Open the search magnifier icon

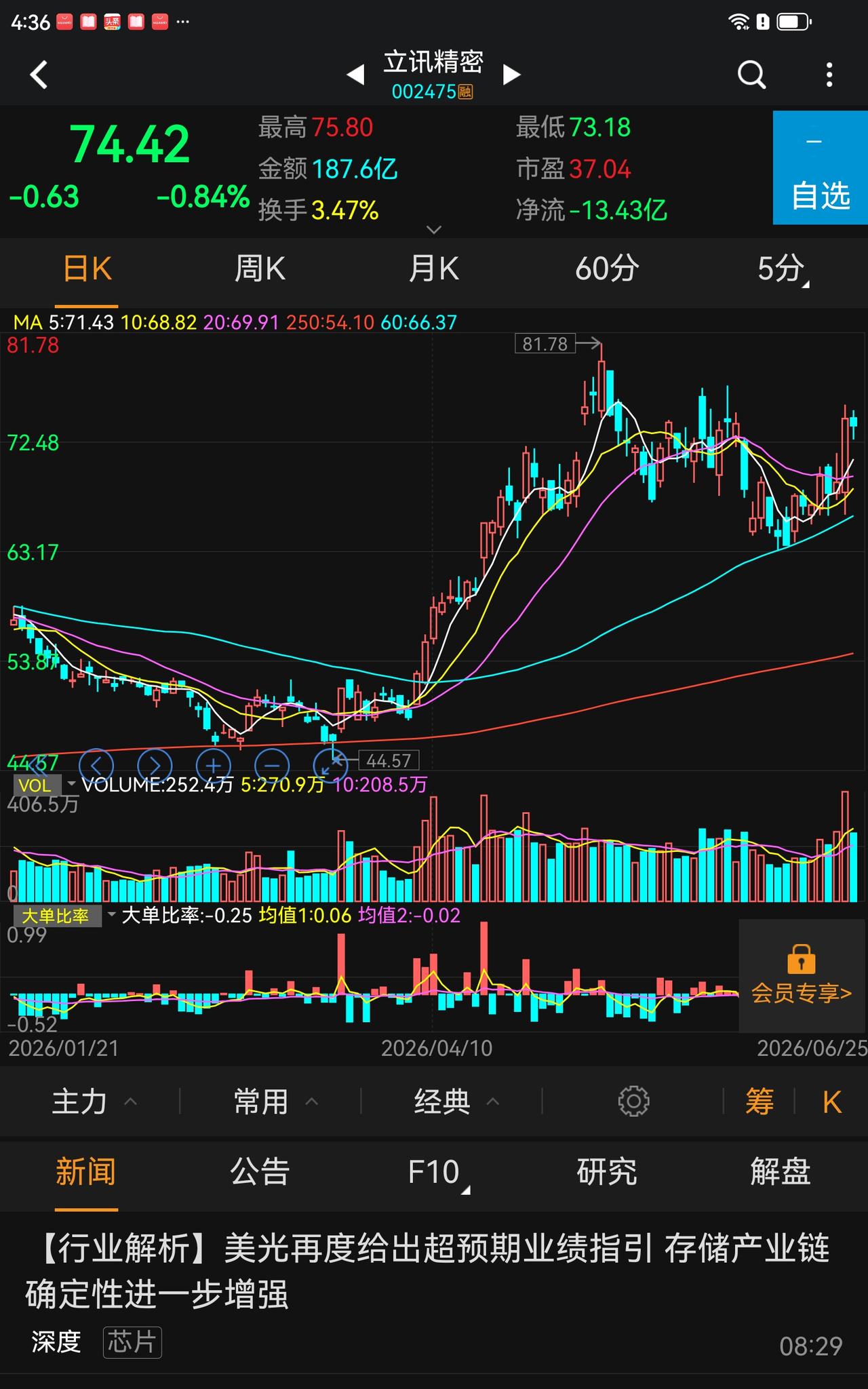point(751,75)
